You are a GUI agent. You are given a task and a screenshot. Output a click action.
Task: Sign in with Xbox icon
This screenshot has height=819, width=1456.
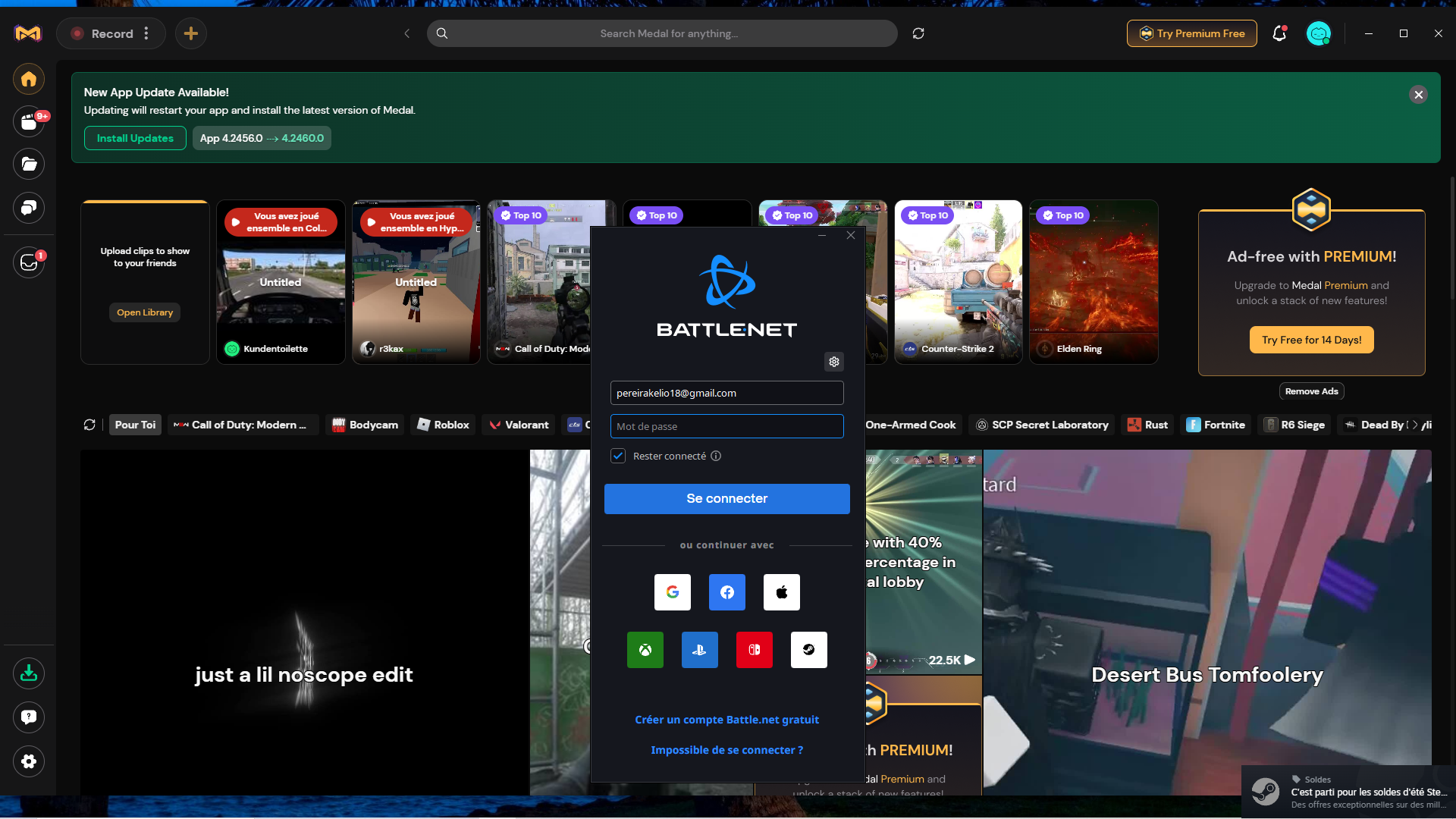[645, 650]
